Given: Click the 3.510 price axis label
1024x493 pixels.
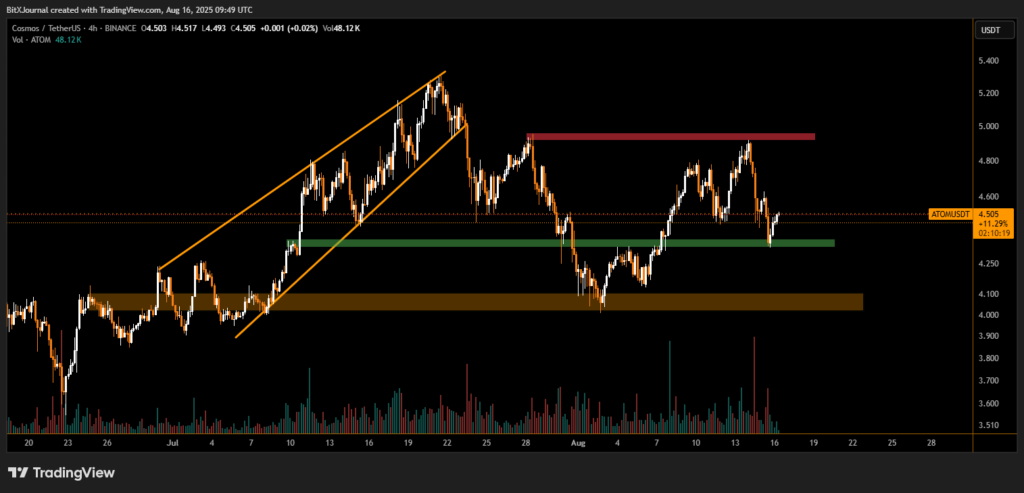Looking at the screenshot, I should click(x=988, y=425).
